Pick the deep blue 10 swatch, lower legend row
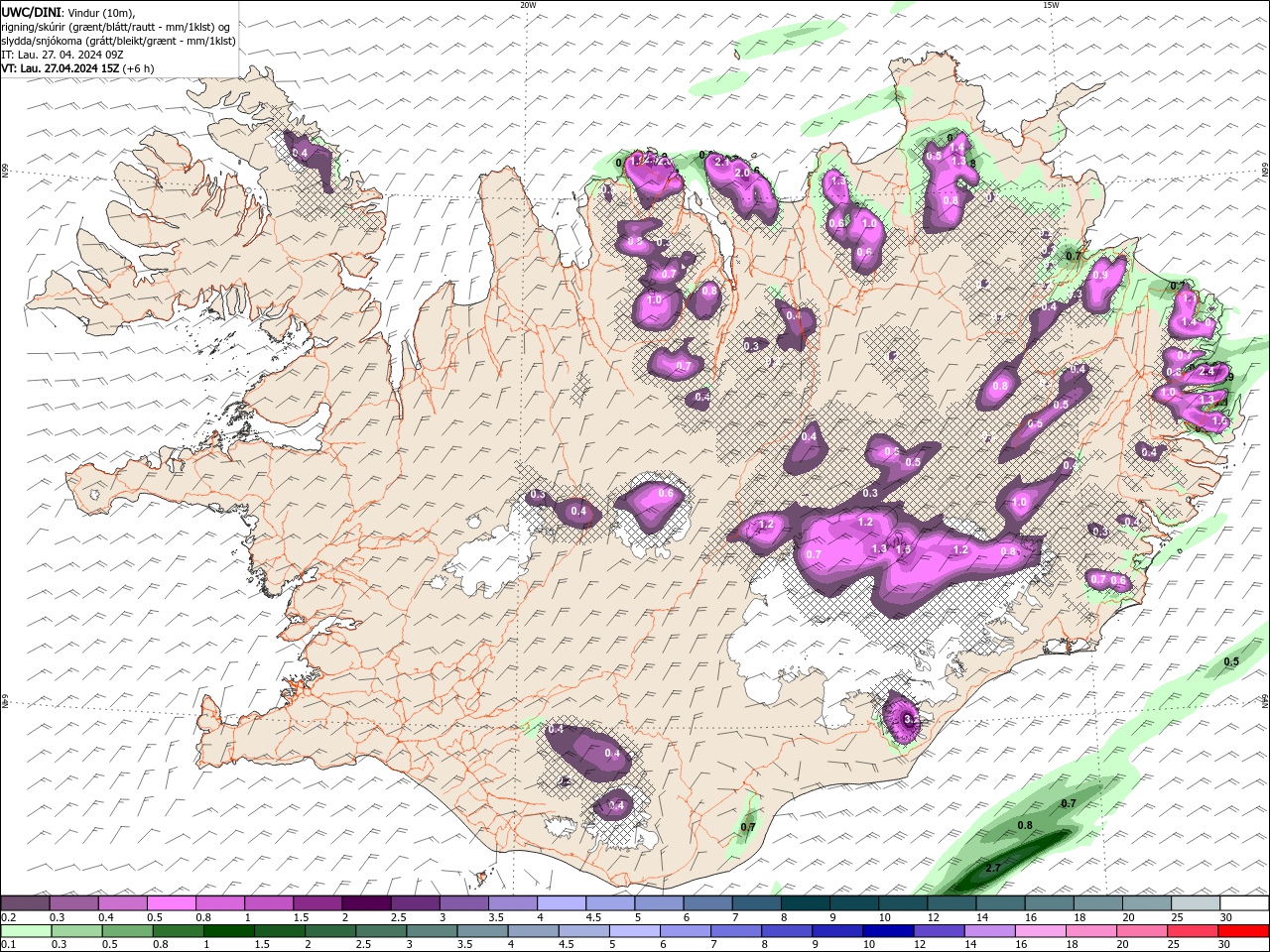Image resolution: width=1270 pixels, height=952 pixels. (x=887, y=931)
